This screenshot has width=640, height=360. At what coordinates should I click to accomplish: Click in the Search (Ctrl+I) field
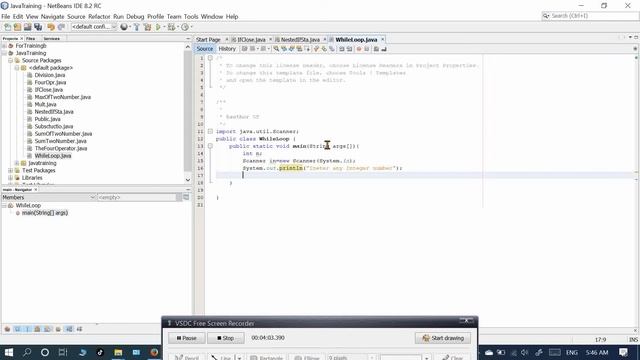tap(590, 16)
